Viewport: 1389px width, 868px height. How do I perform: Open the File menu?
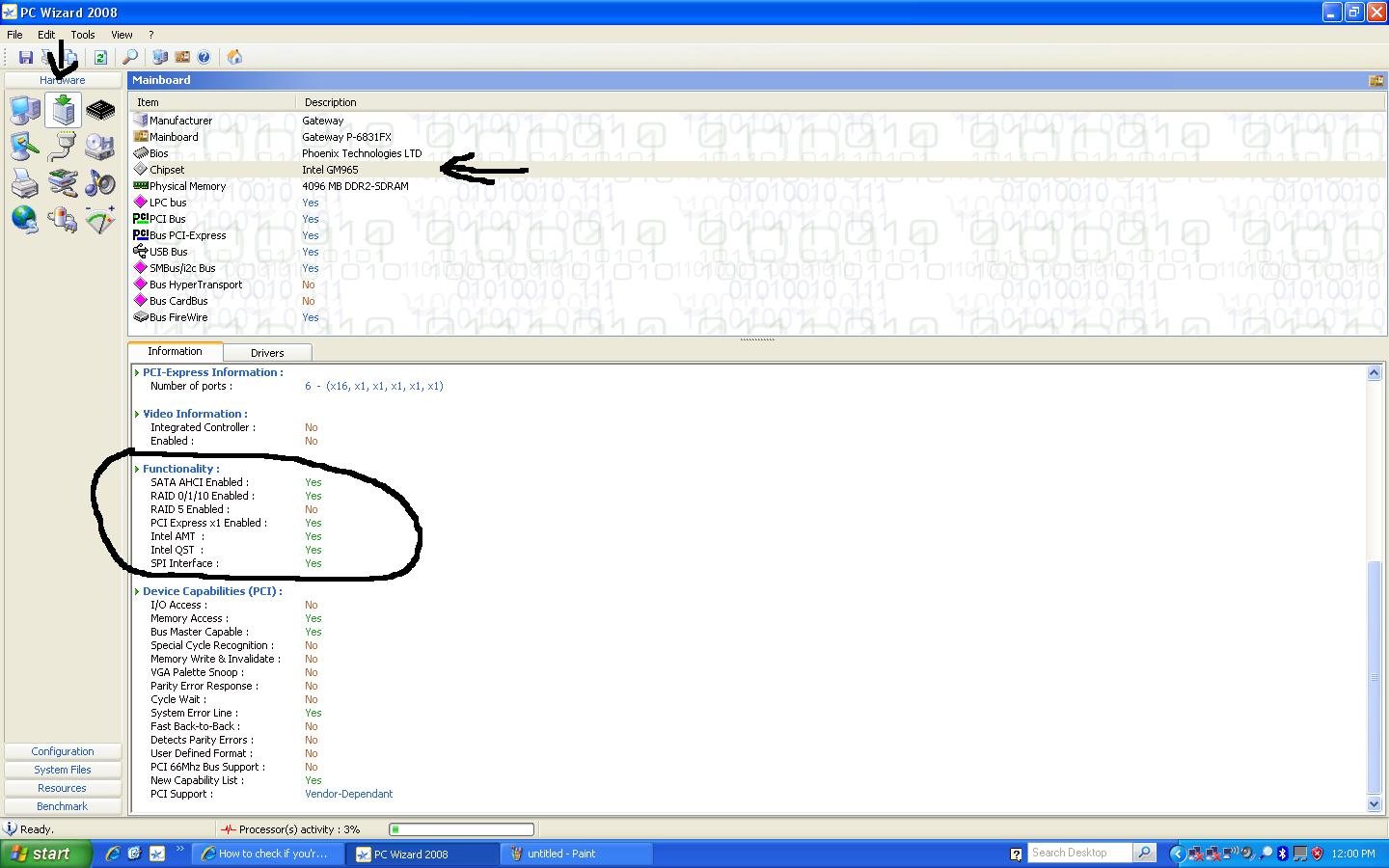(14, 35)
